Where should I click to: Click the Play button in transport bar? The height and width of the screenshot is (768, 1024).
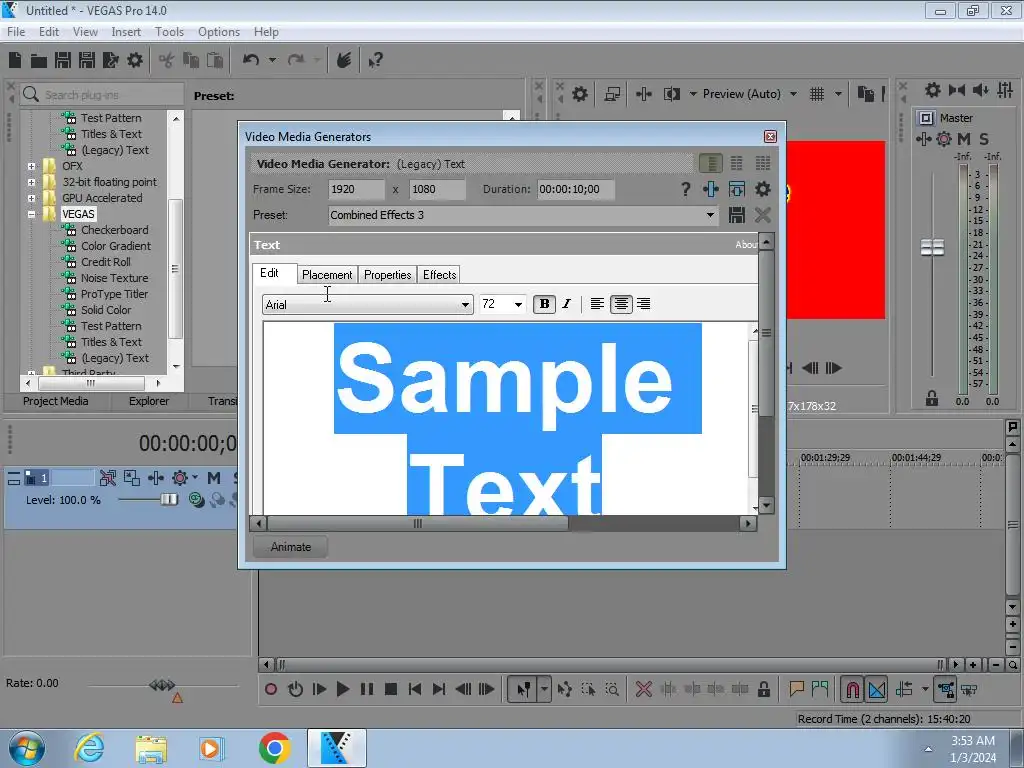coord(342,689)
